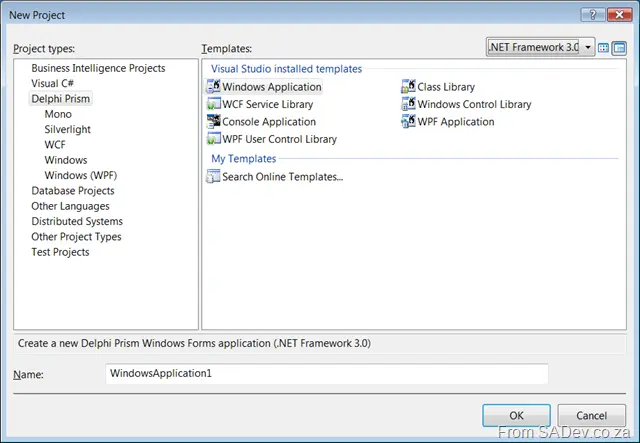Switch templates to large icons view
Viewport: 640px width, 443px height.
pyautogui.click(x=603, y=48)
